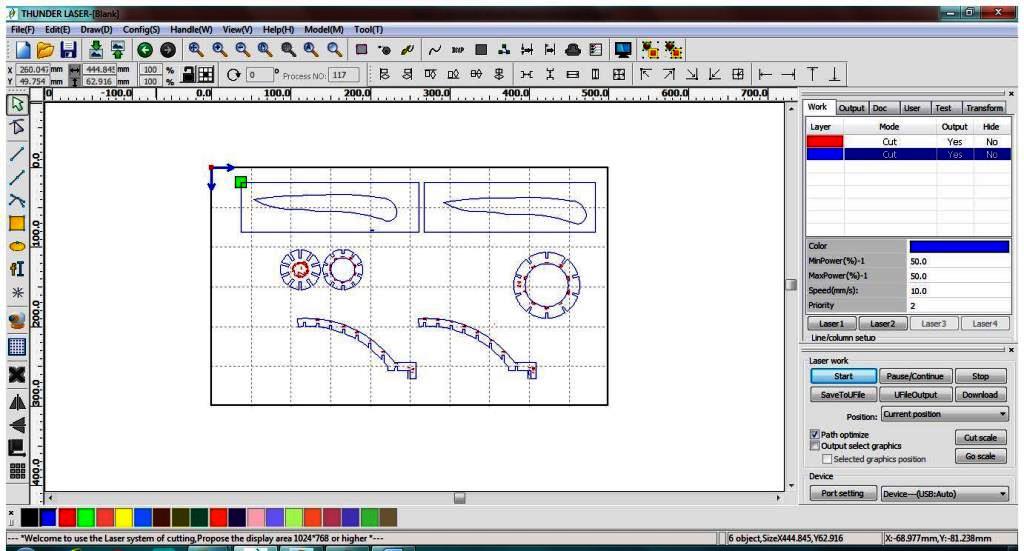Choose the node edit tool
Screen dimensions: 1024x551
click(17, 127)
